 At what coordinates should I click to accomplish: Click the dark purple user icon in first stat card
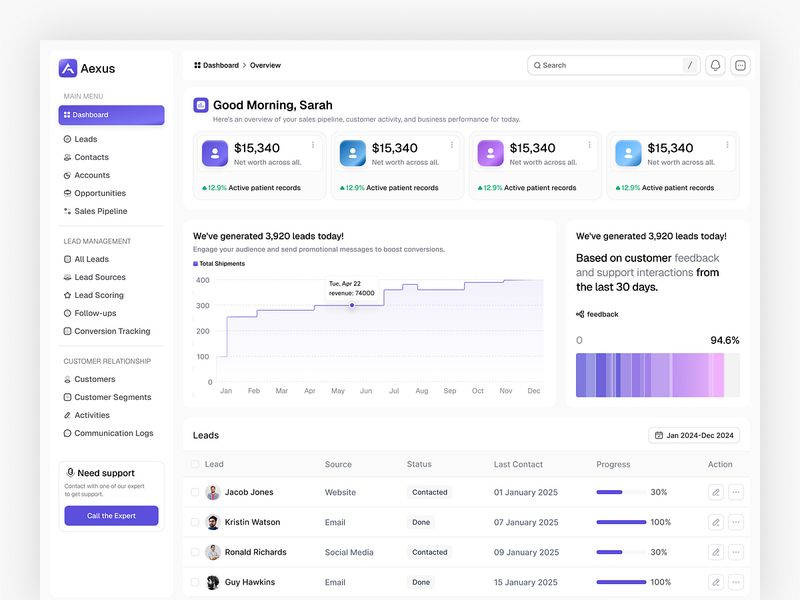[x=215, y=153]
